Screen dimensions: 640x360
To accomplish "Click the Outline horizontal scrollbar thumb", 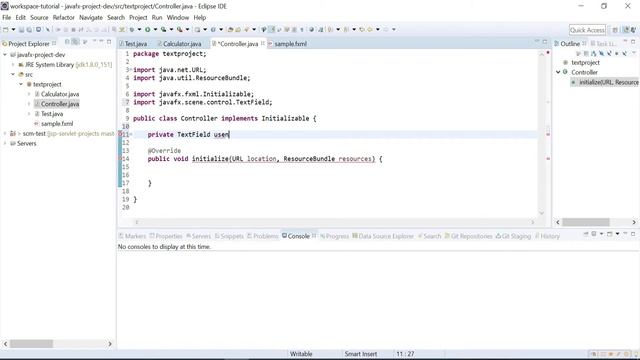I will pyautogui.click(x=586, y=222).
